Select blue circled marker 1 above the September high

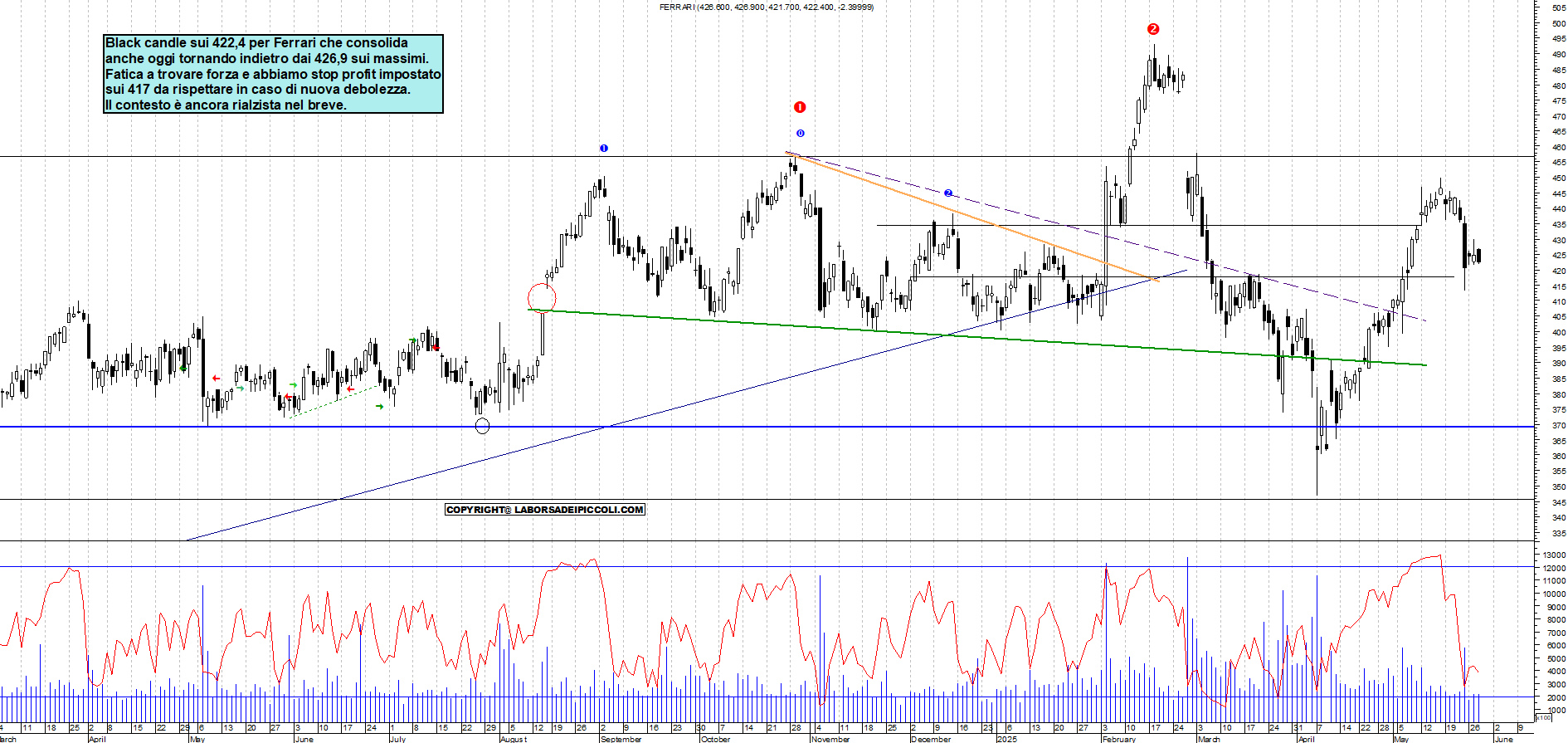(604, 149)
